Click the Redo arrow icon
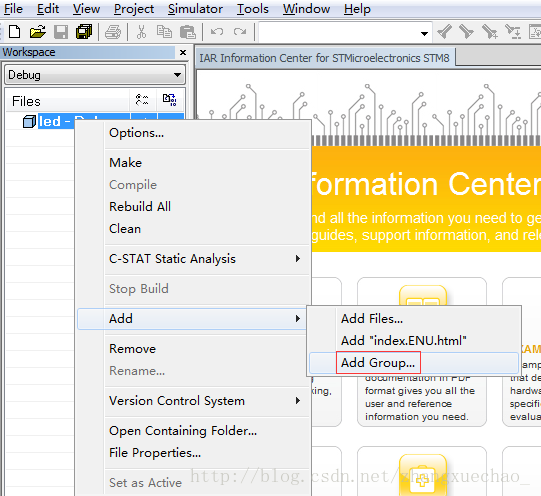The height and width of the screenshot is (496, 541). point(240,32)
